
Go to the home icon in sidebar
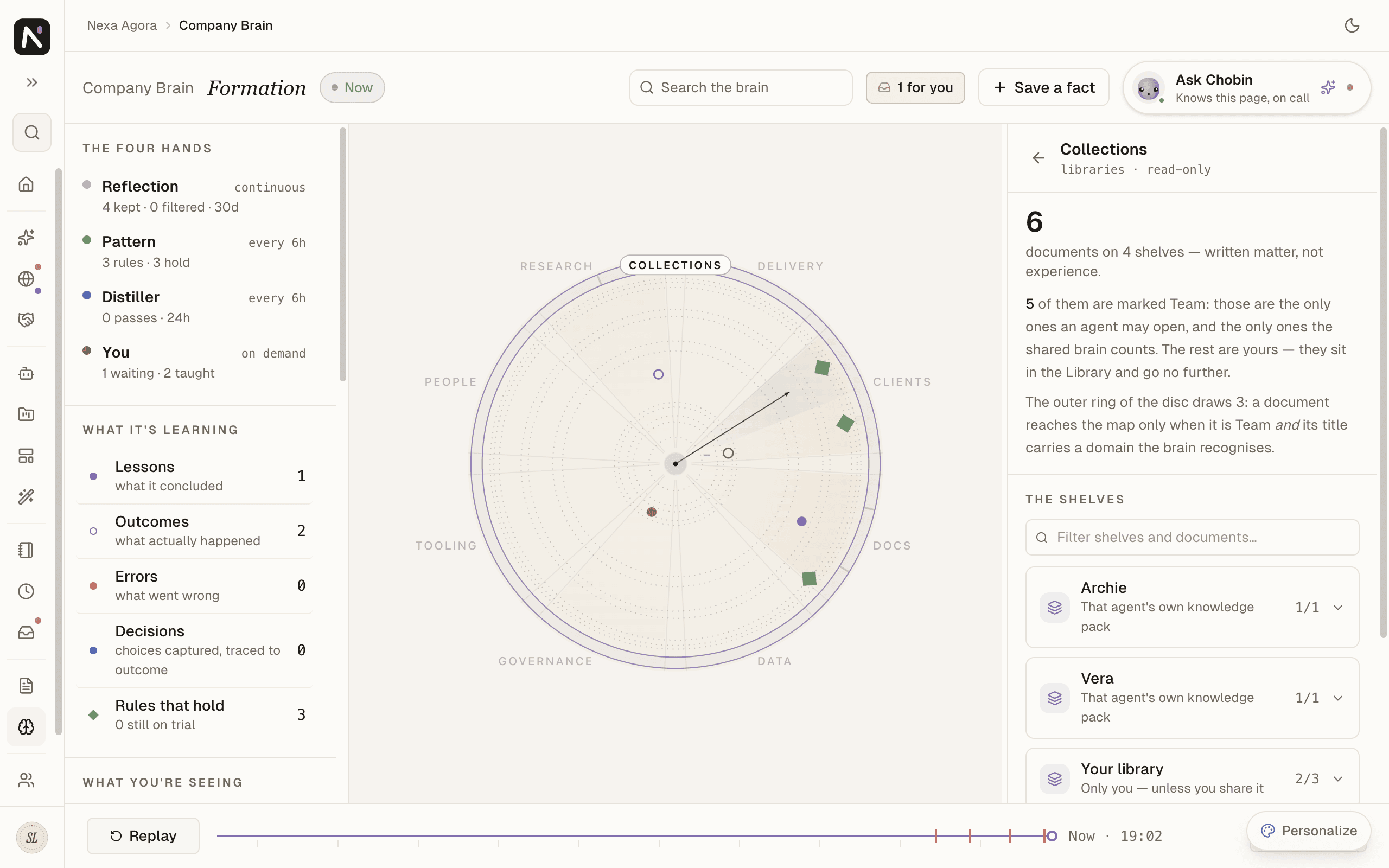click(26, 184)
